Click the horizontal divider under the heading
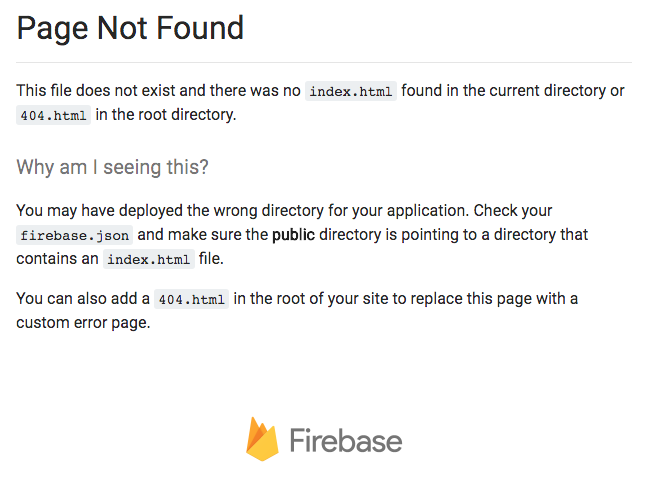The width and height of the screenshot is (653, 484). 324,62
